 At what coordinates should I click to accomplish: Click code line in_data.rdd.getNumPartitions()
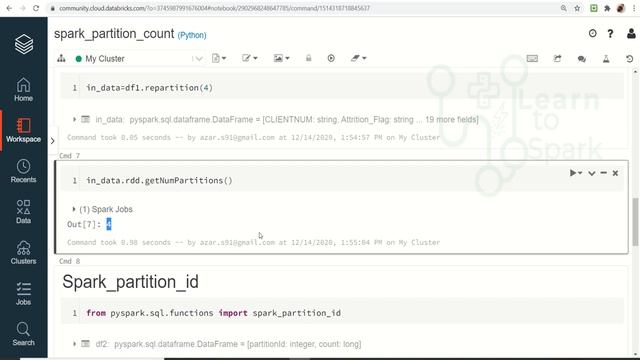159,180
